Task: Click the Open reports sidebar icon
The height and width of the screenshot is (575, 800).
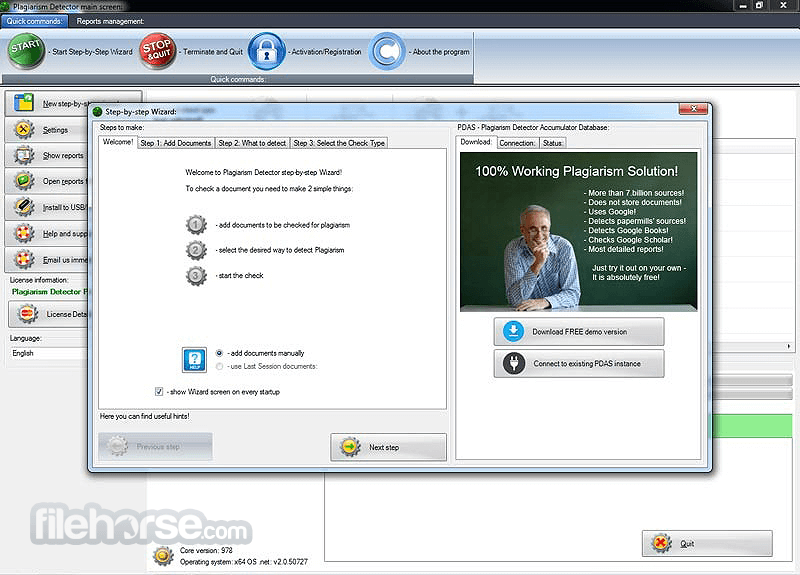Action: (23, 181)
